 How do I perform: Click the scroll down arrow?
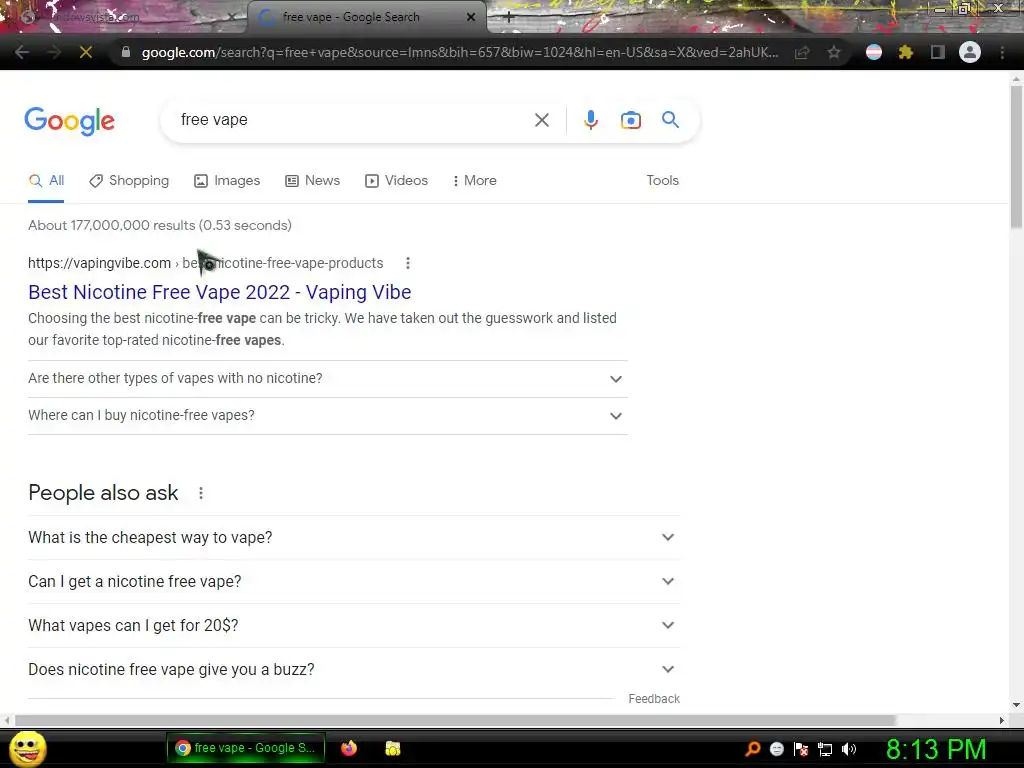click(x=1016, y=705)
